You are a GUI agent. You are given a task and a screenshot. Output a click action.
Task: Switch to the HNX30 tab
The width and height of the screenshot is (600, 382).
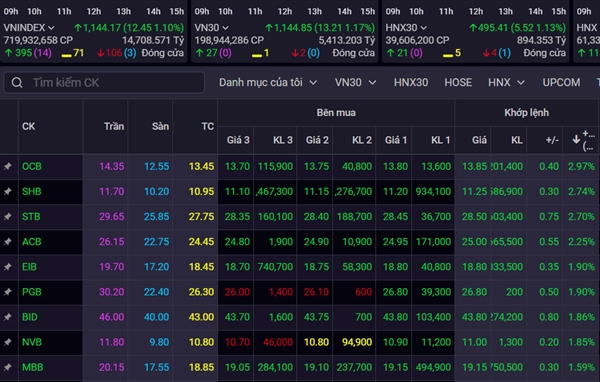[411, 82]
